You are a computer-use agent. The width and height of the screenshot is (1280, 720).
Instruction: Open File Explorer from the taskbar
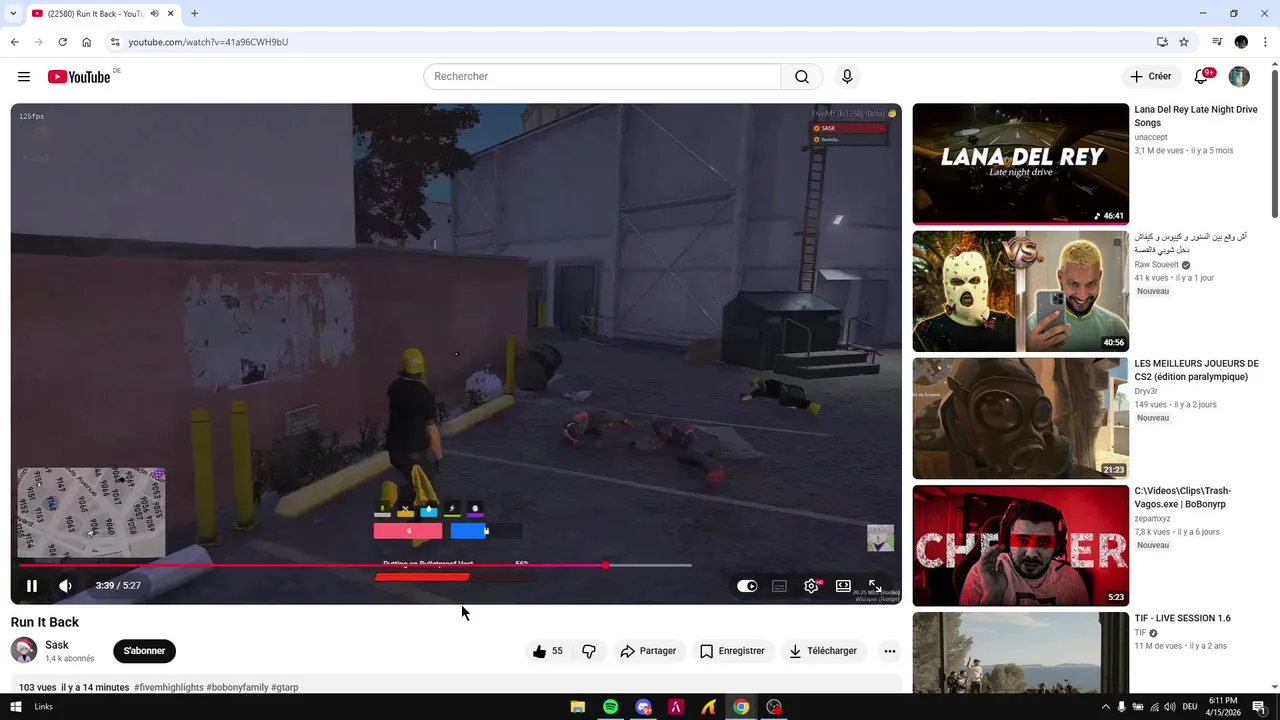point(578,707)
